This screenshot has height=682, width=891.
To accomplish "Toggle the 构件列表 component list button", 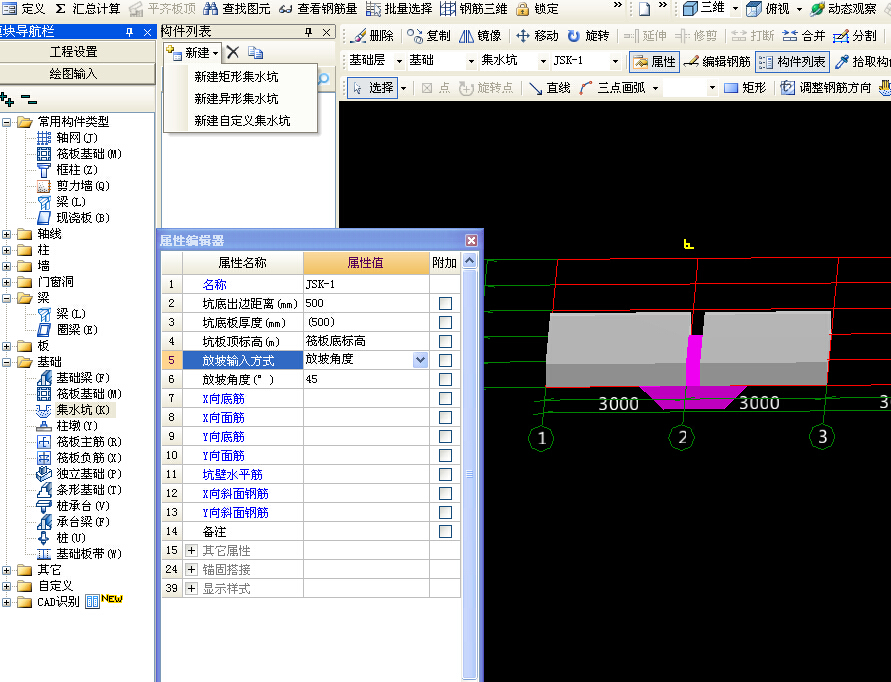I will pos(792,61).
